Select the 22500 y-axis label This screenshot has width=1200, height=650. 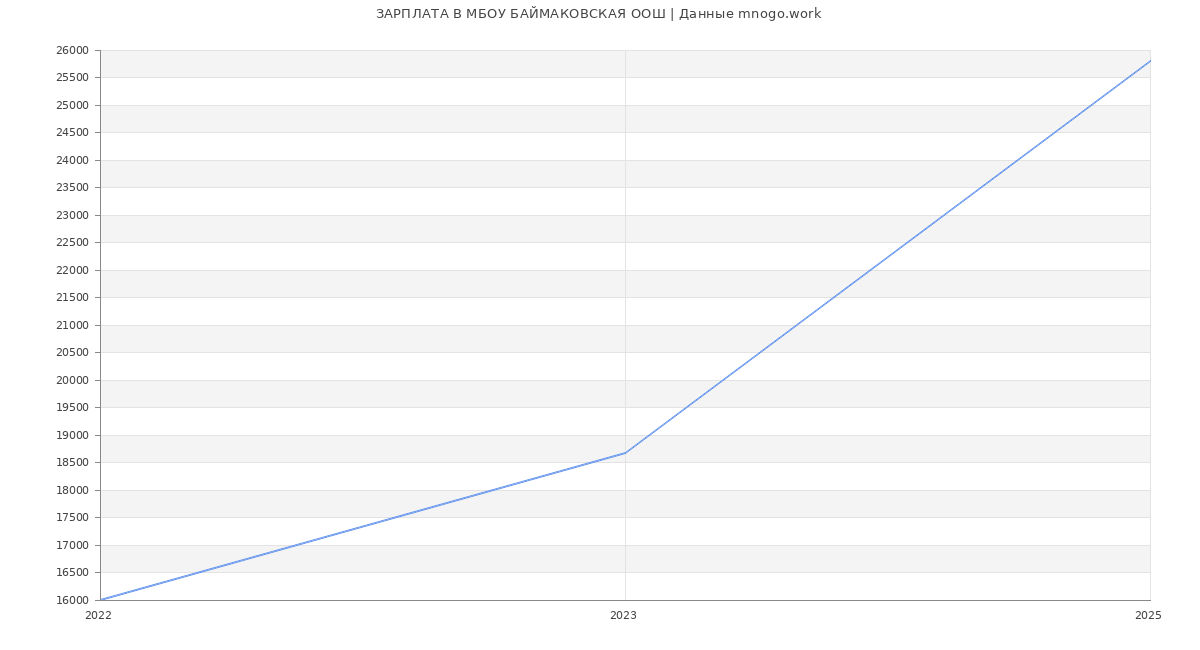(x=72, y=243)
